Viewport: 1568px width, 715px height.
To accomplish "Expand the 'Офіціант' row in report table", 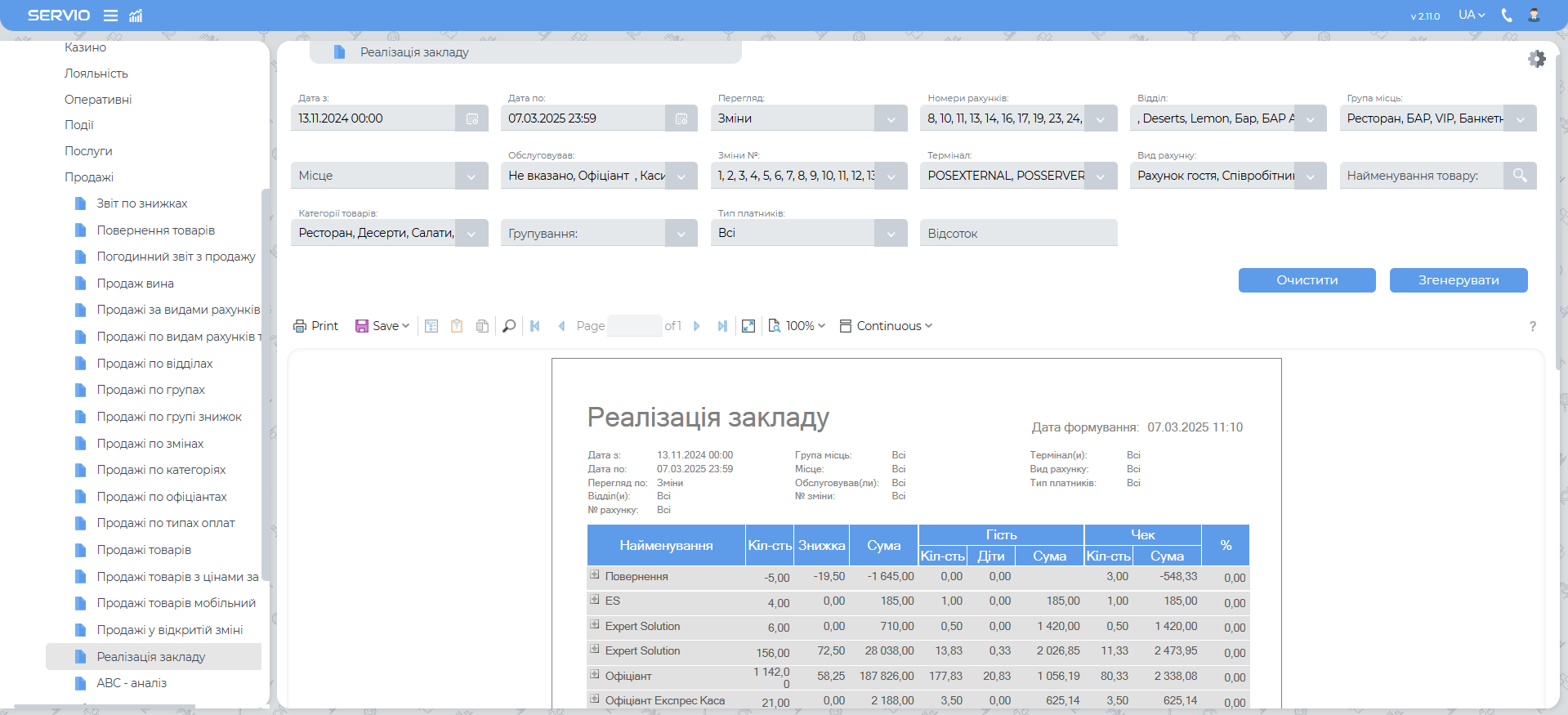I will click(x=595, y=675).
